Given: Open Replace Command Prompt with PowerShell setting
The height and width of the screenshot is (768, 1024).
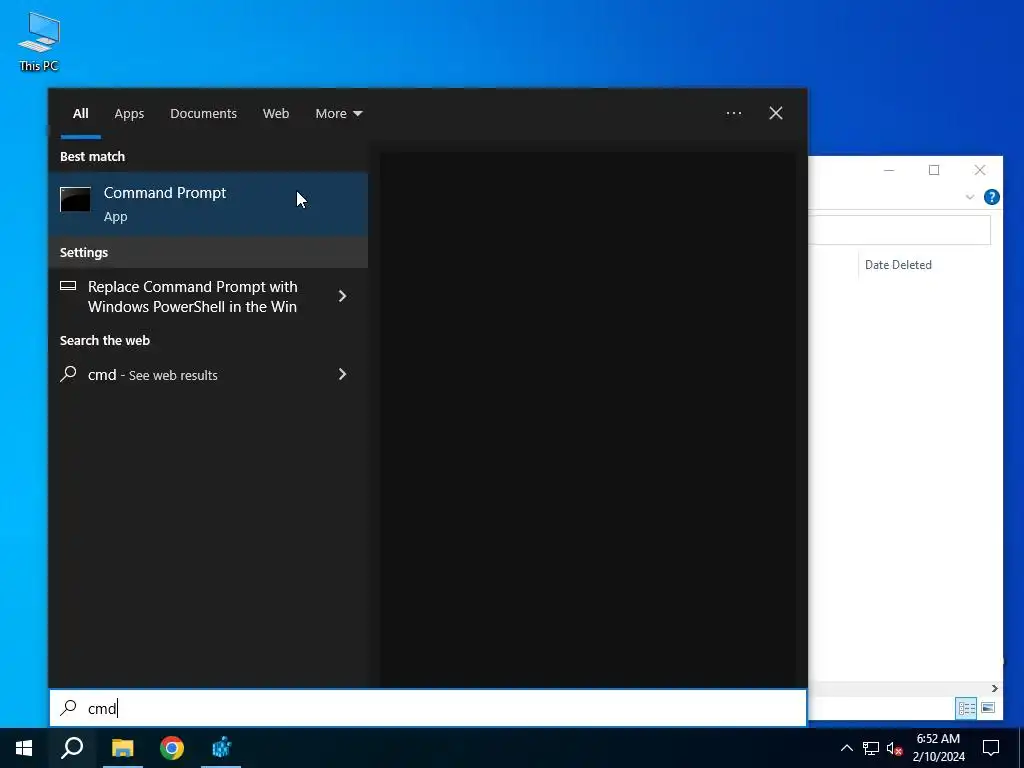Looking at the screenshot, I should (x=193, y=296).
